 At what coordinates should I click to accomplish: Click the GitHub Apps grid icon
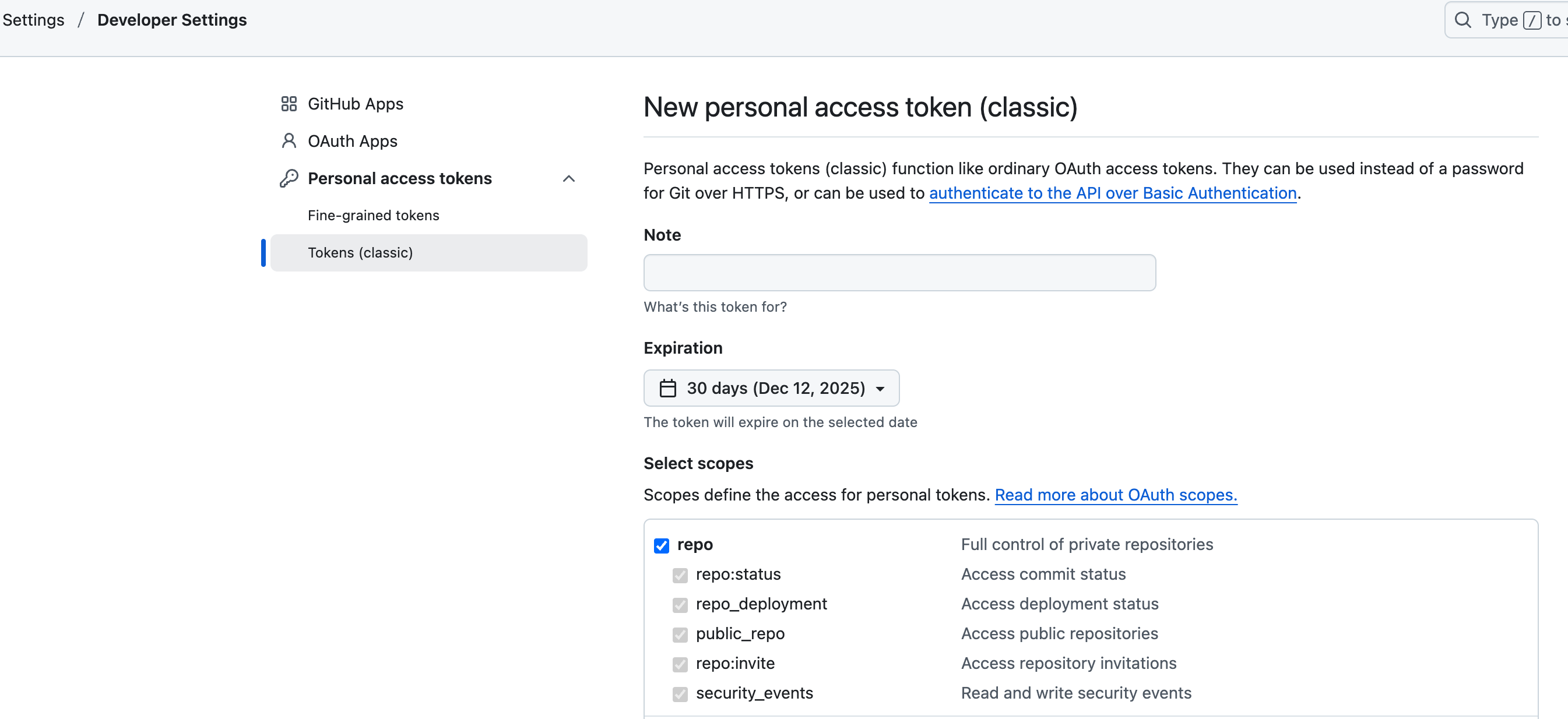(x=289, y=104)
